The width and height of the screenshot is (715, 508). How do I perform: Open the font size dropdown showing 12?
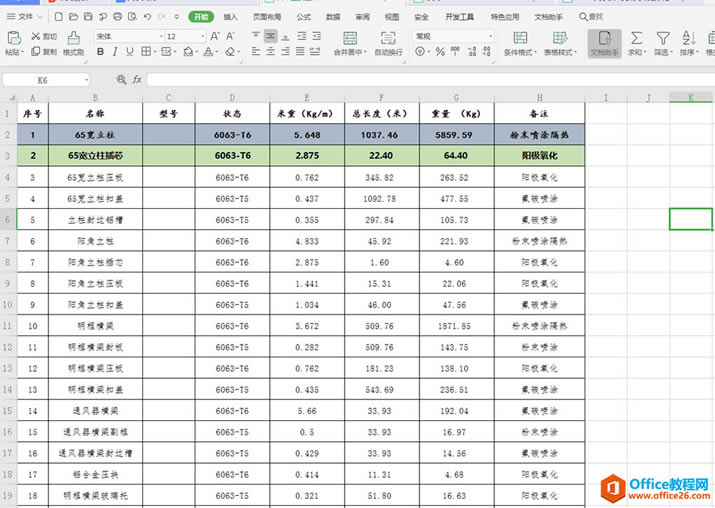coord(201,36)
